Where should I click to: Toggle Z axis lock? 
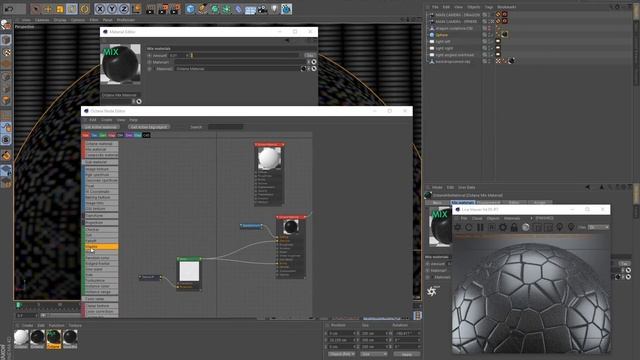(124, 9)
